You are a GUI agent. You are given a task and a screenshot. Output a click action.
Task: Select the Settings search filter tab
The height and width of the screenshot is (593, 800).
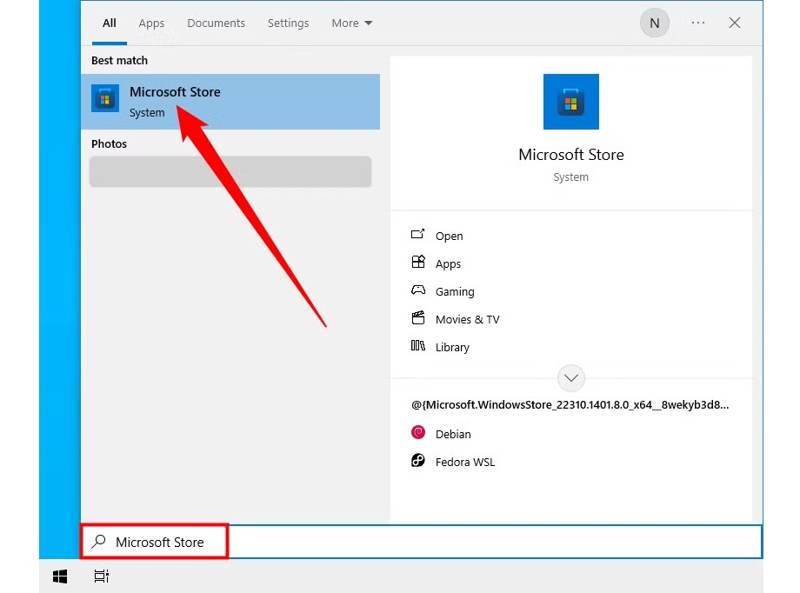[288, 23]
